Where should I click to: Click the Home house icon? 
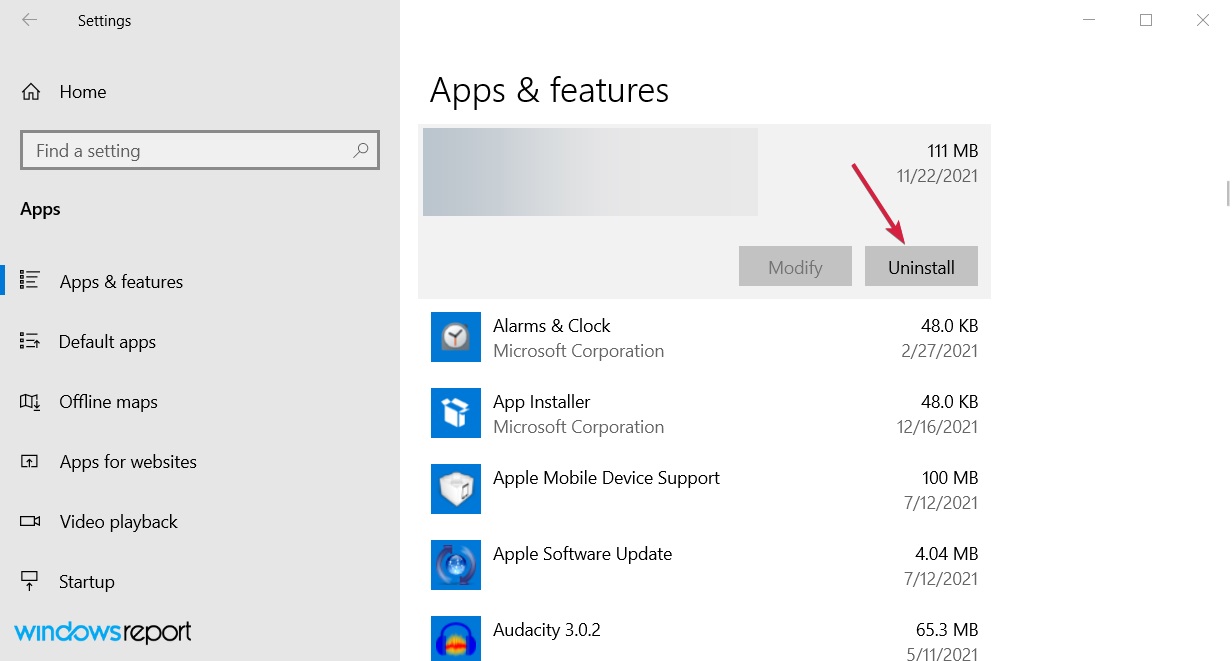(31, 92)
